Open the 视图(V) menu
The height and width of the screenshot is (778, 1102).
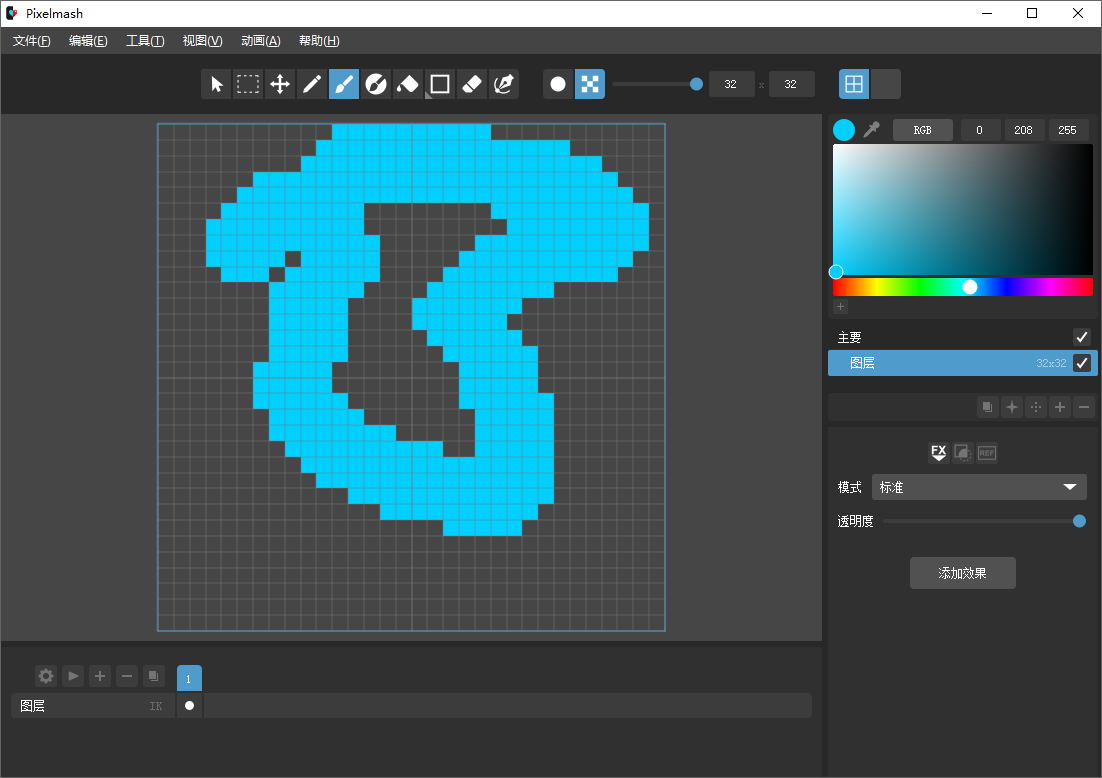coord(202,41)
